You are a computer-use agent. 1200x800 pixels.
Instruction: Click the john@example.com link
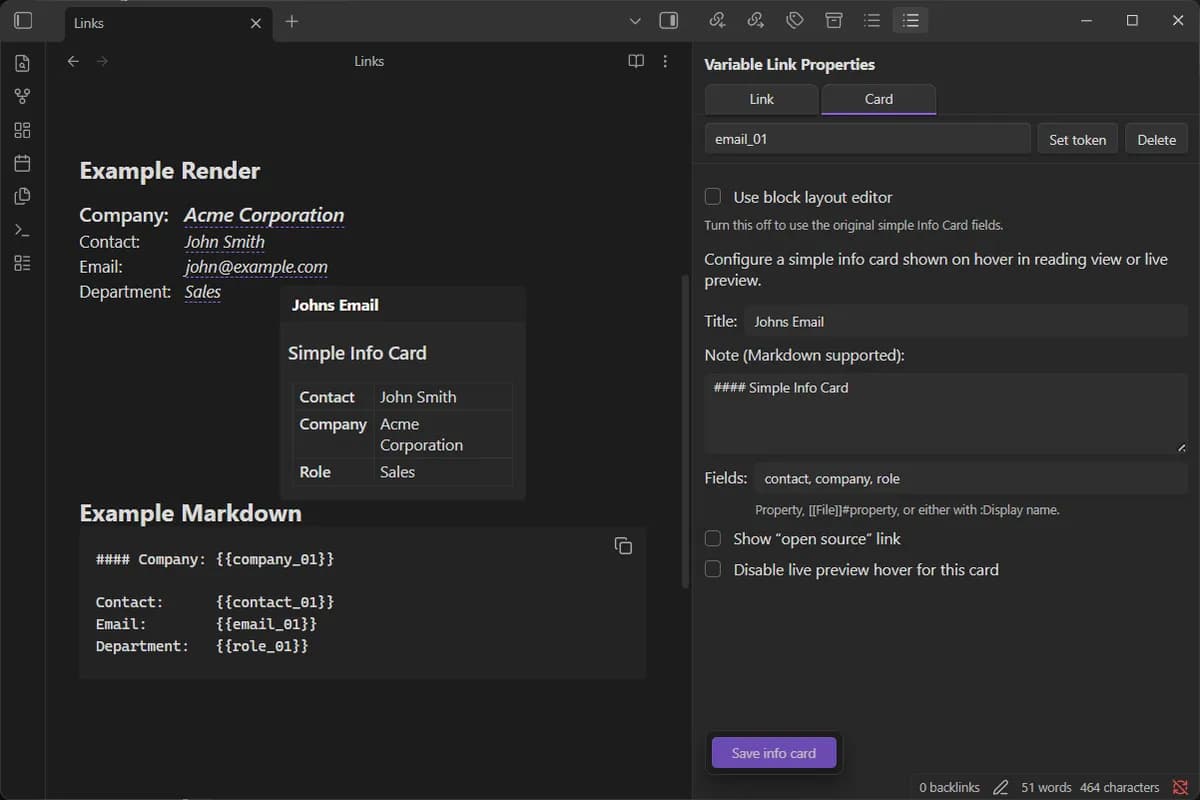tap(256, 267)
